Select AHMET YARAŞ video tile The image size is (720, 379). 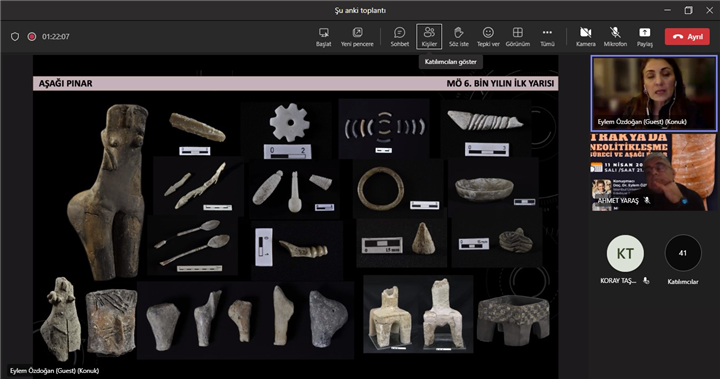click(x=653, y=172)
